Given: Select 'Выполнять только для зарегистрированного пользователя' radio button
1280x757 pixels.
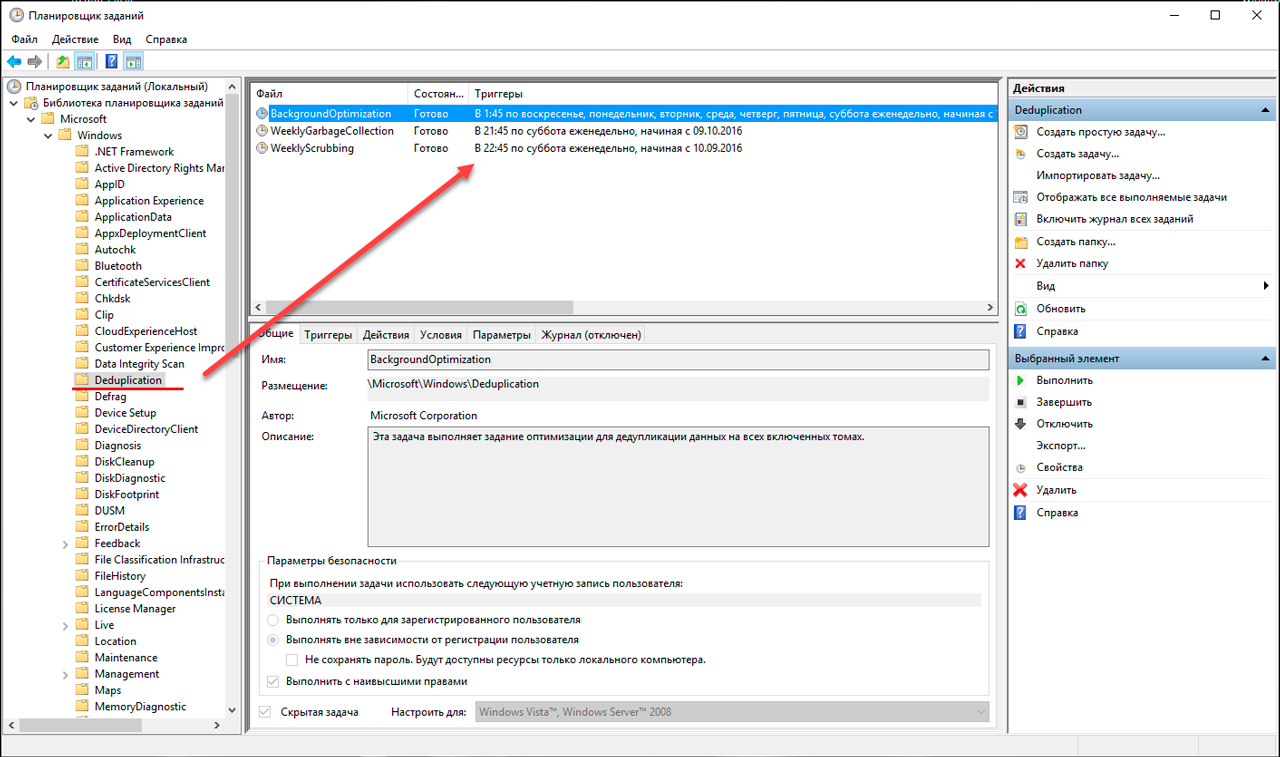Looking at the screenshot, I should click(273, 620).
